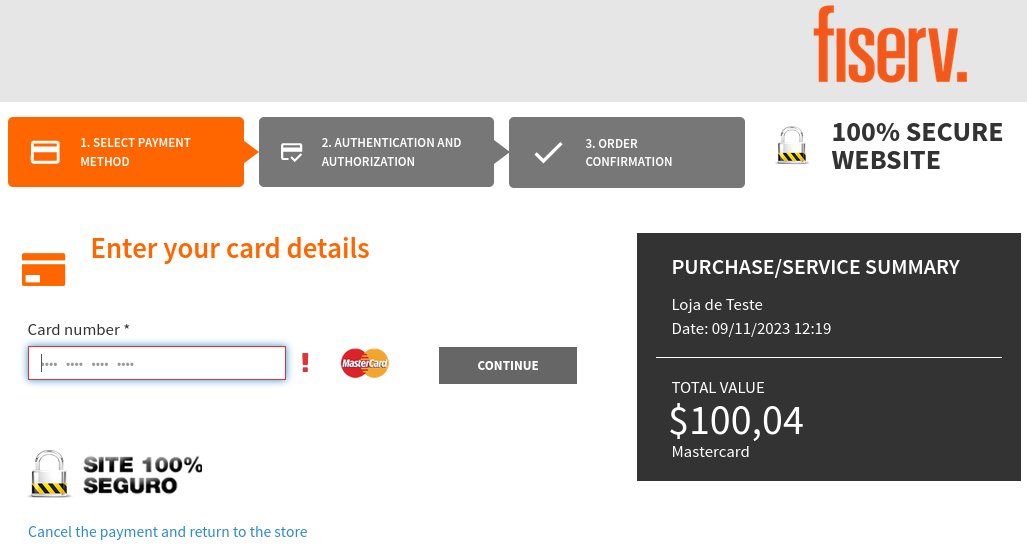This screenshot has width=1027, height=545.
Task: Open the Select Payment Method step
Action: [x=126, y=152]
